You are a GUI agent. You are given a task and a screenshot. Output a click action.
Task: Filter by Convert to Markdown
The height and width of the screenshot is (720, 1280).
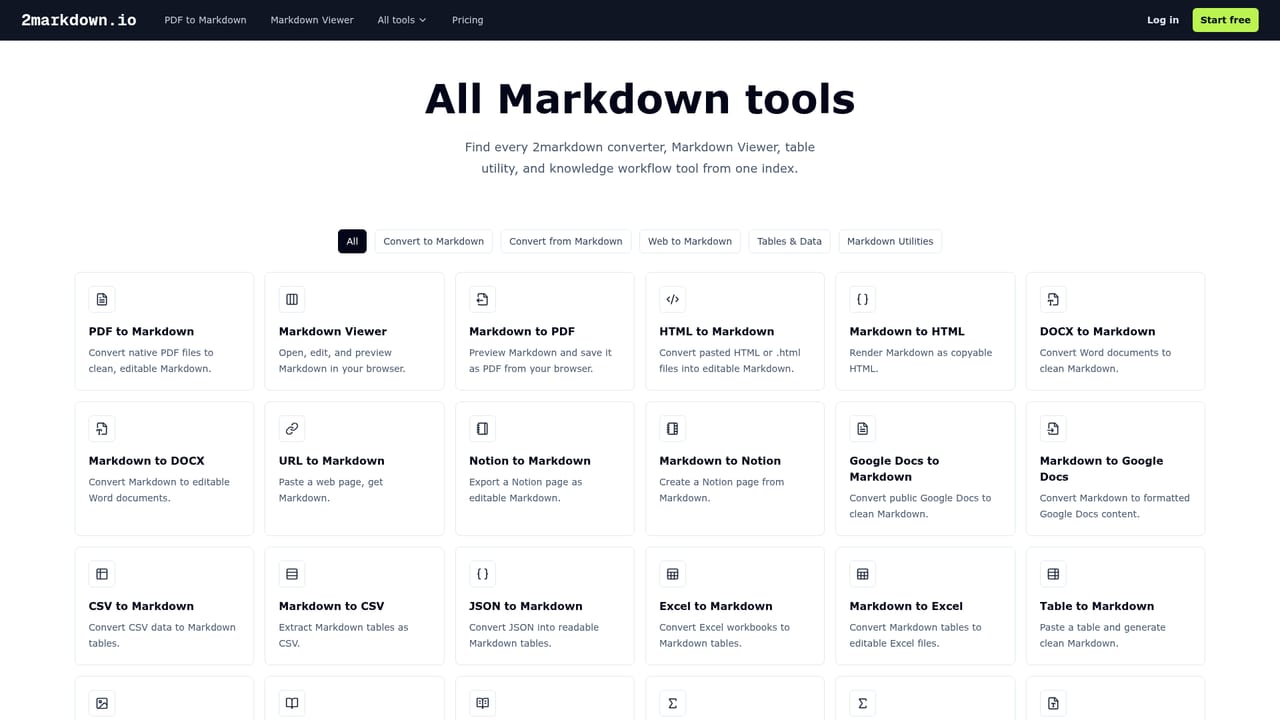click(x=433, y=241)
